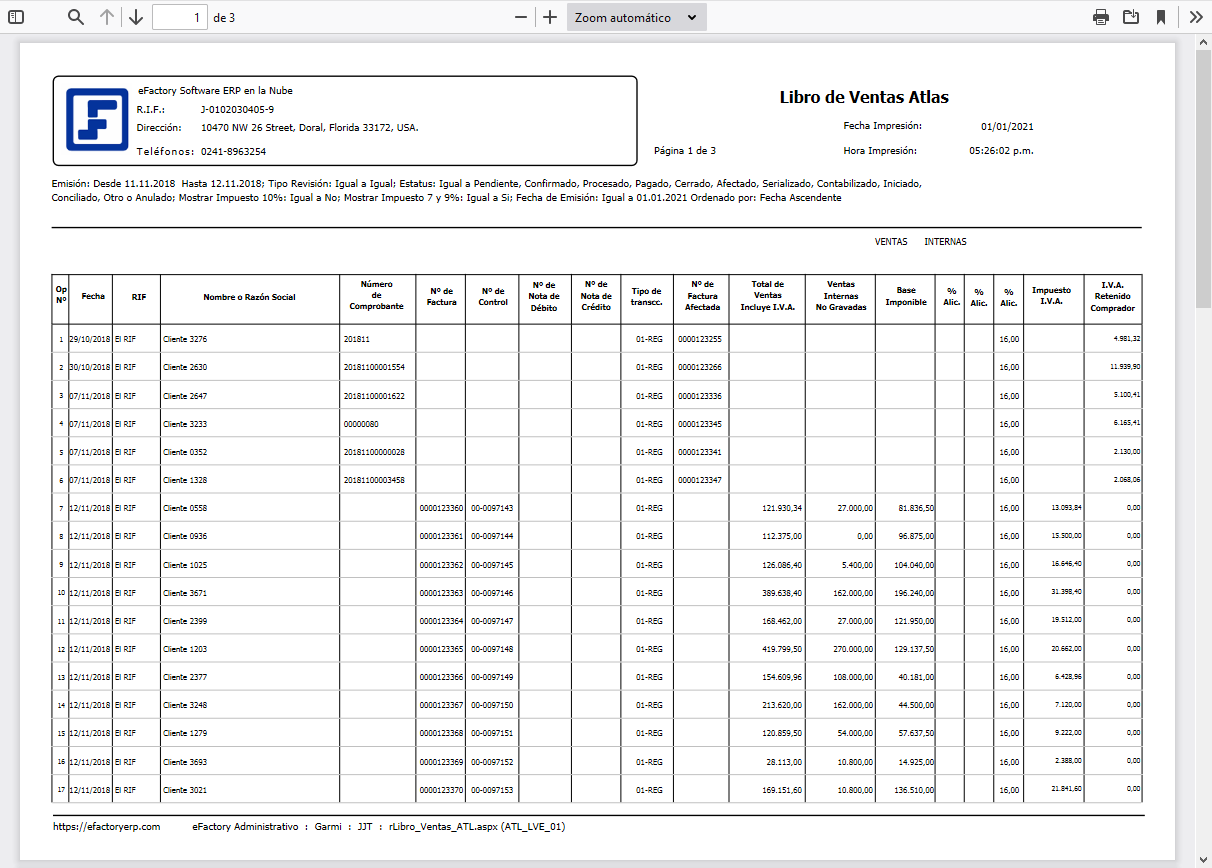This screenshot has height=868, width=1212.
Task: Zoom in with the plus button
Action: pos(549,17)
